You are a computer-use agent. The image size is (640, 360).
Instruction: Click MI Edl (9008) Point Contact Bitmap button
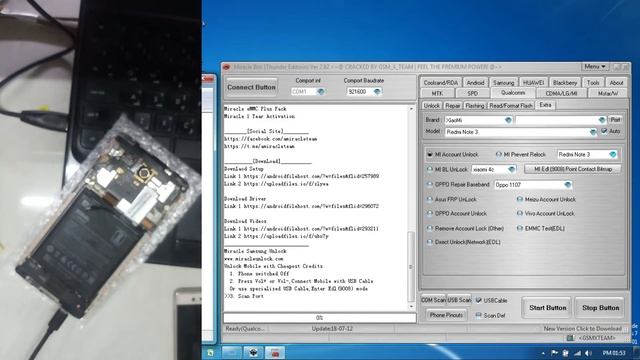point(573,169)
